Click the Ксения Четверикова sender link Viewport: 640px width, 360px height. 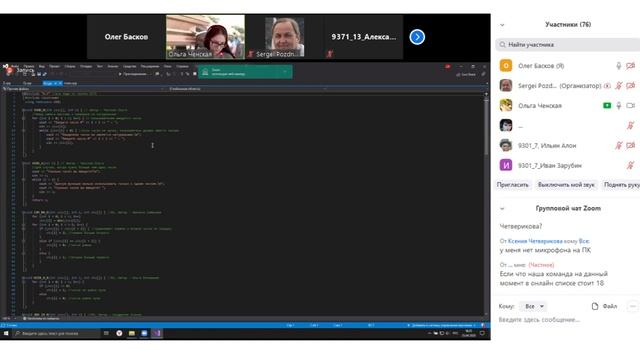click(535, 241)
